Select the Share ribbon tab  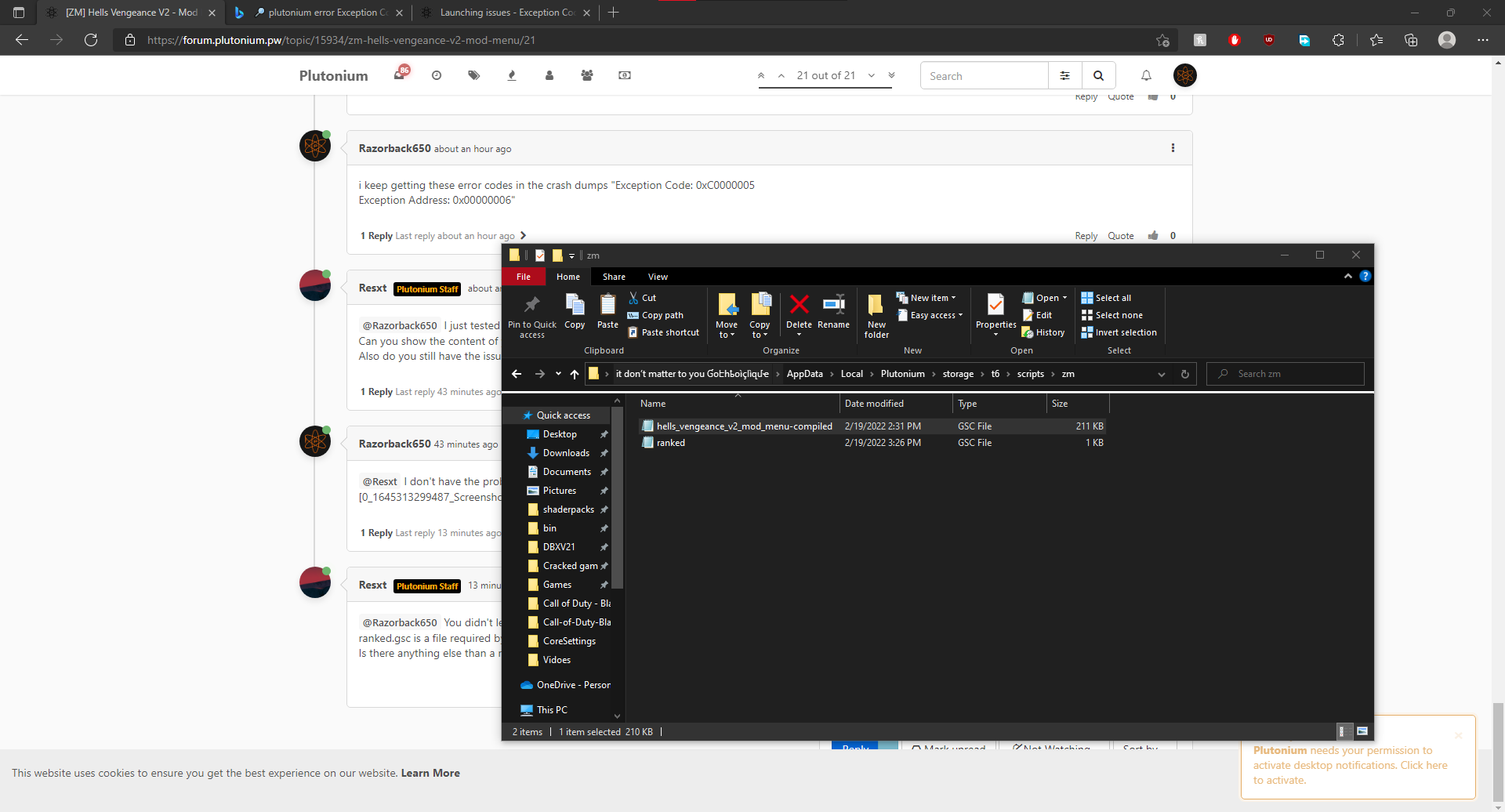coord(614,277)
